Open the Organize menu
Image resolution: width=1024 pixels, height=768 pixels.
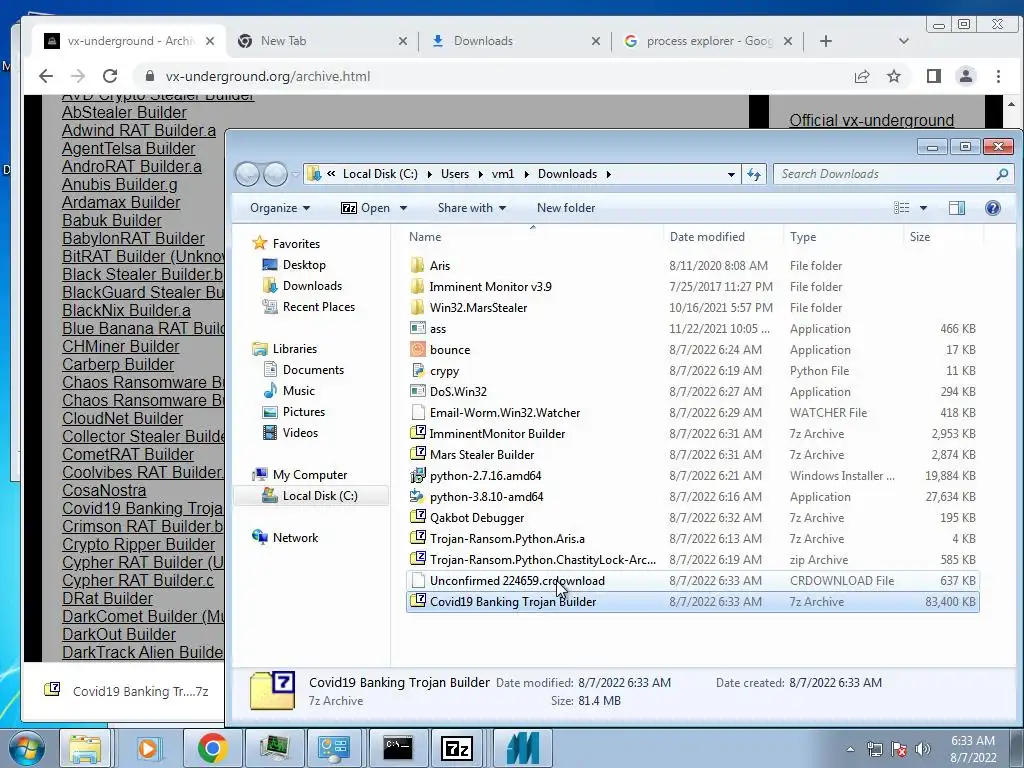click(x=280, y=208)
